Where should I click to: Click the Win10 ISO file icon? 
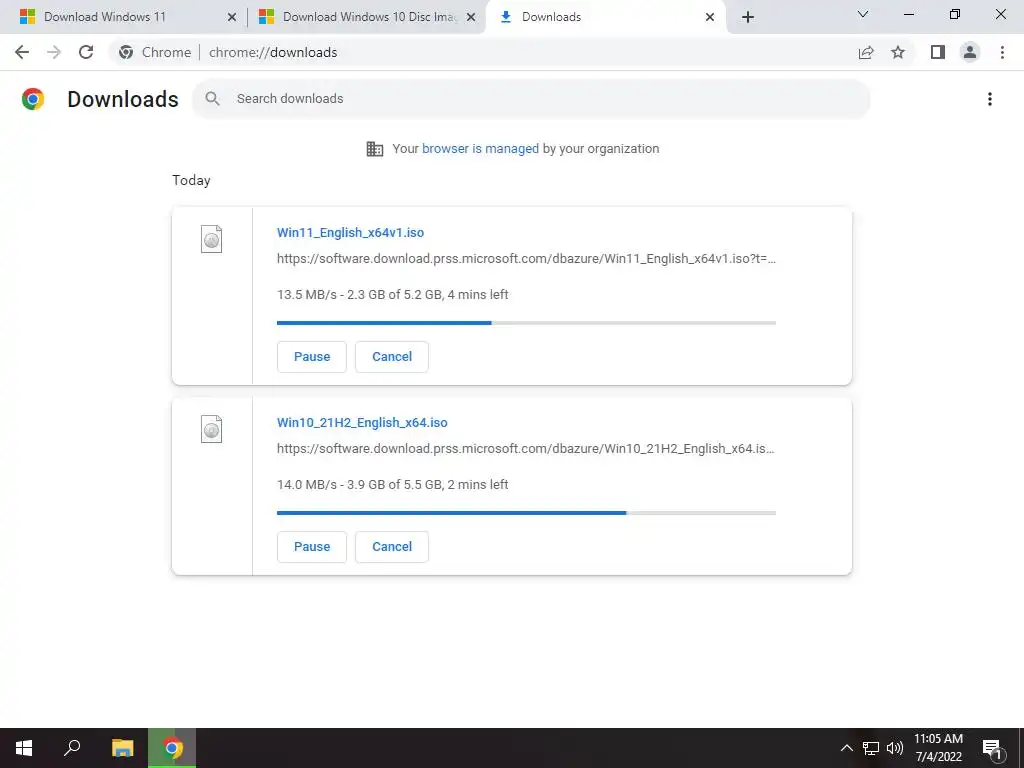tap(212, 429)
